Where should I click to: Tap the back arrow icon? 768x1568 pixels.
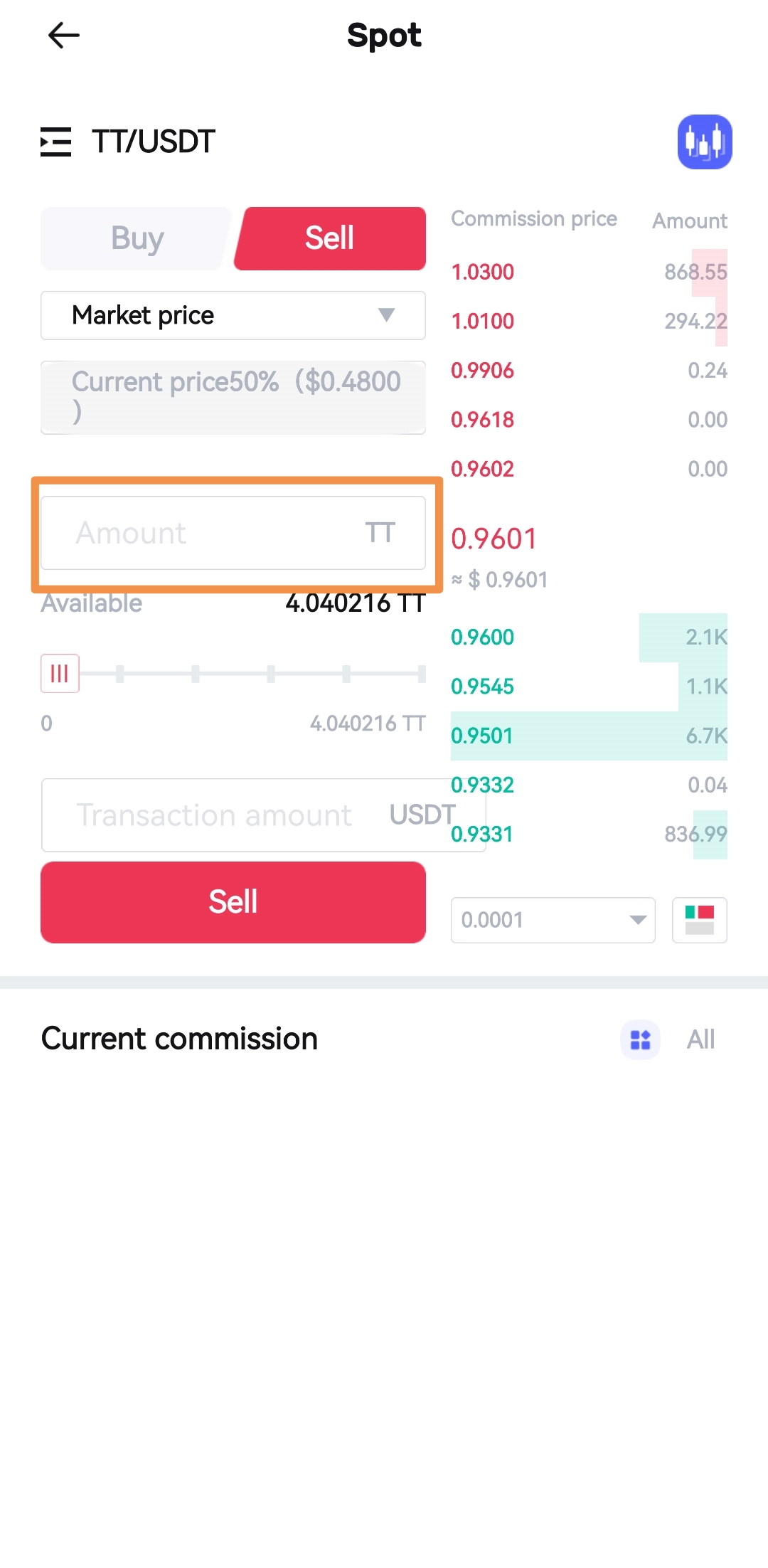coord(63,35)
